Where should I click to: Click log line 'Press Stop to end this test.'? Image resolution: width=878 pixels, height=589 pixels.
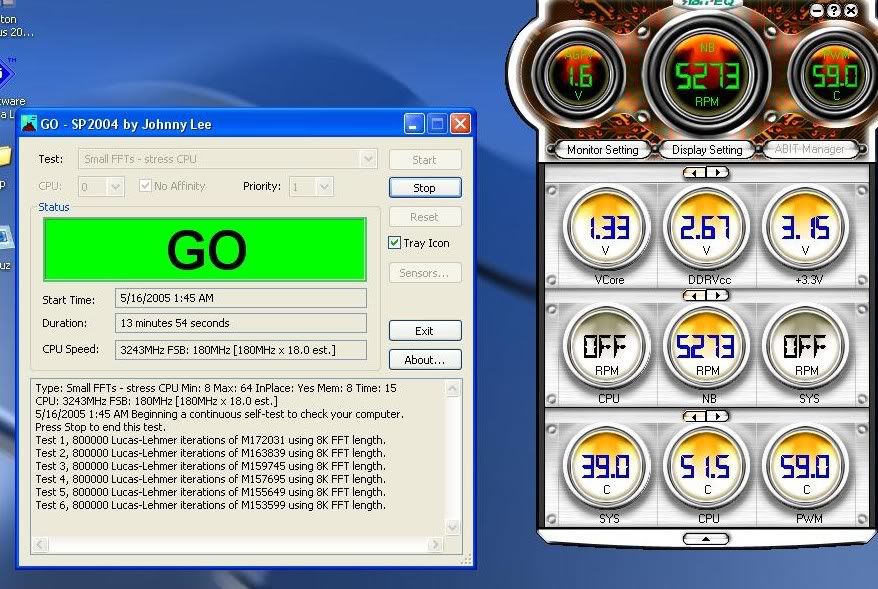(x=101, y=427)
